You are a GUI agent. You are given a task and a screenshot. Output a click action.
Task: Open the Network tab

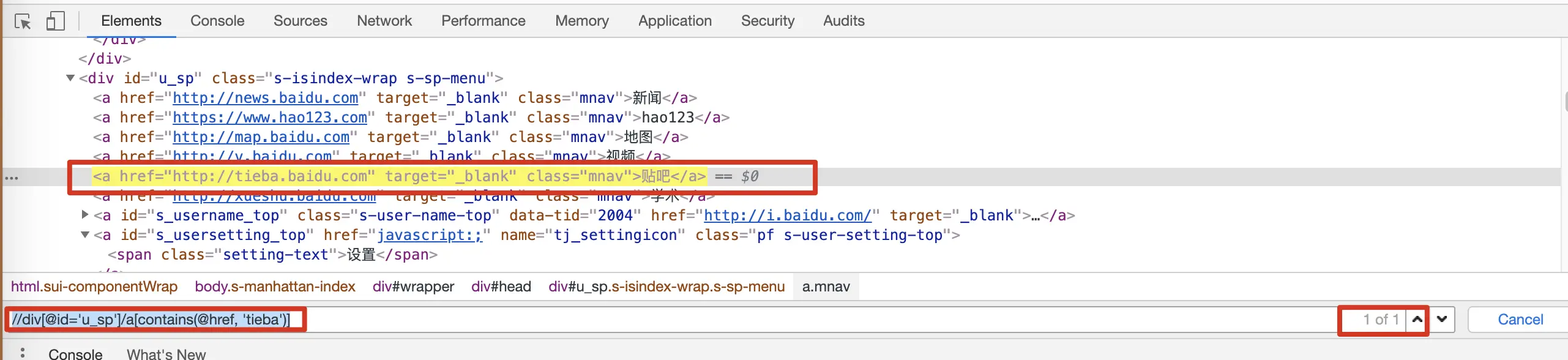(x=384, y=21)
